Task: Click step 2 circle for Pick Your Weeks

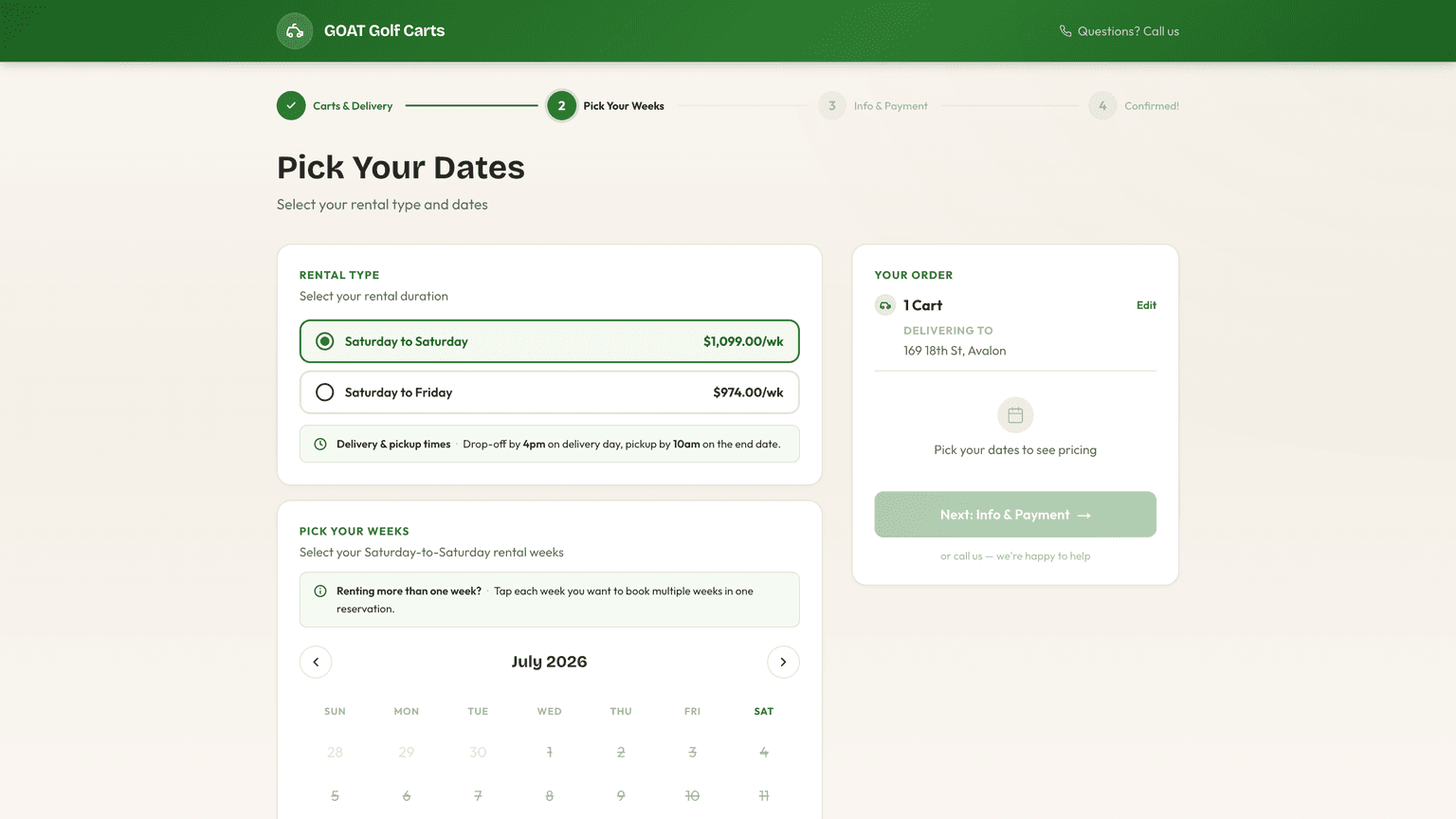Action: pos(561,106)
